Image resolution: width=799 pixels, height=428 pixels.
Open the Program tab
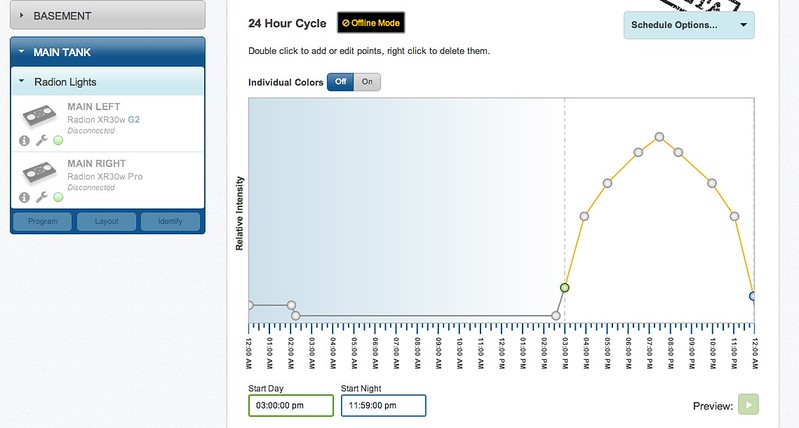pyautogui.click(x=42, y=221)
